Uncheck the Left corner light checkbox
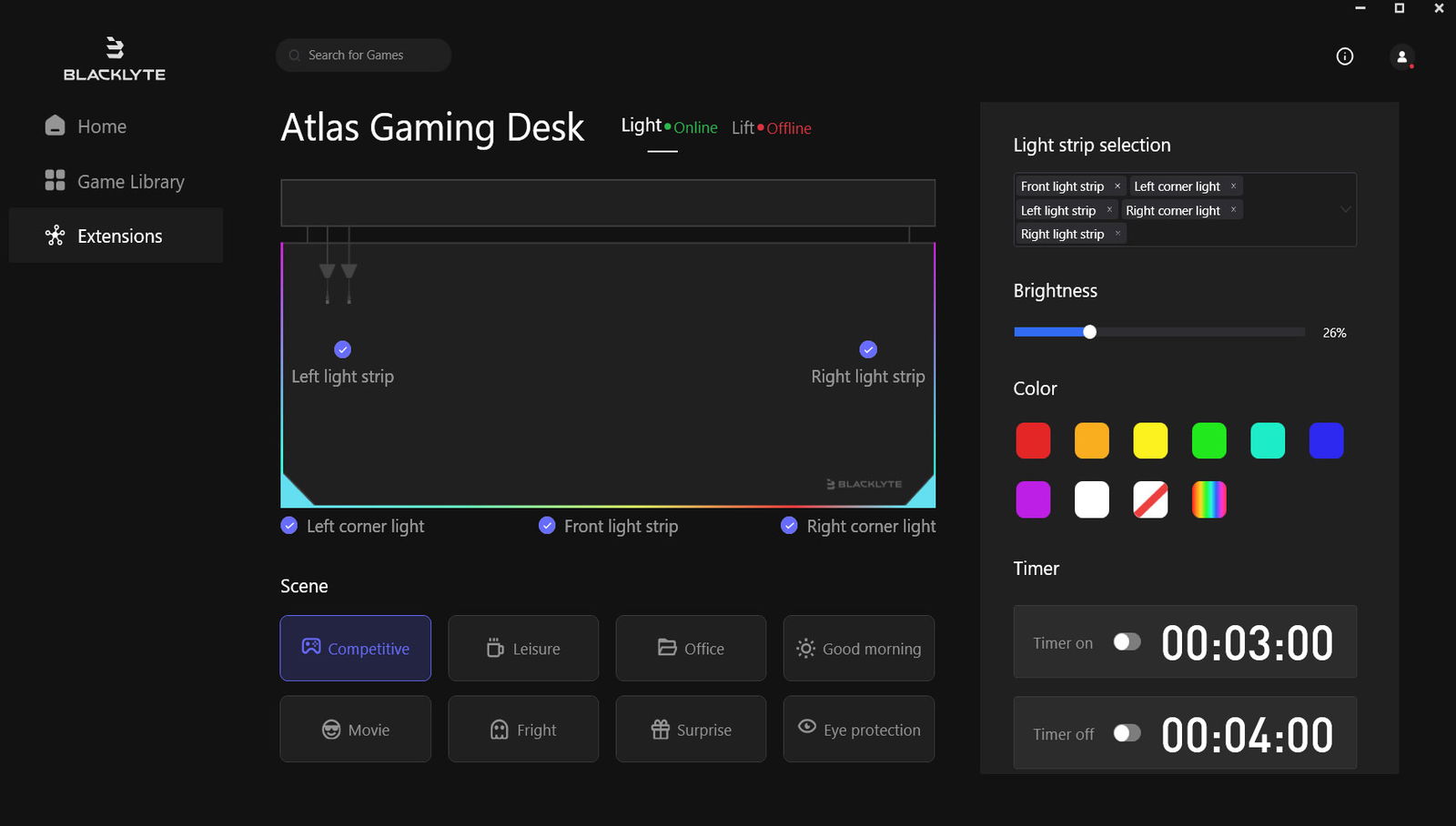Image resolution: width=1456 pixels, height=826 pixels. coord(289,526)
